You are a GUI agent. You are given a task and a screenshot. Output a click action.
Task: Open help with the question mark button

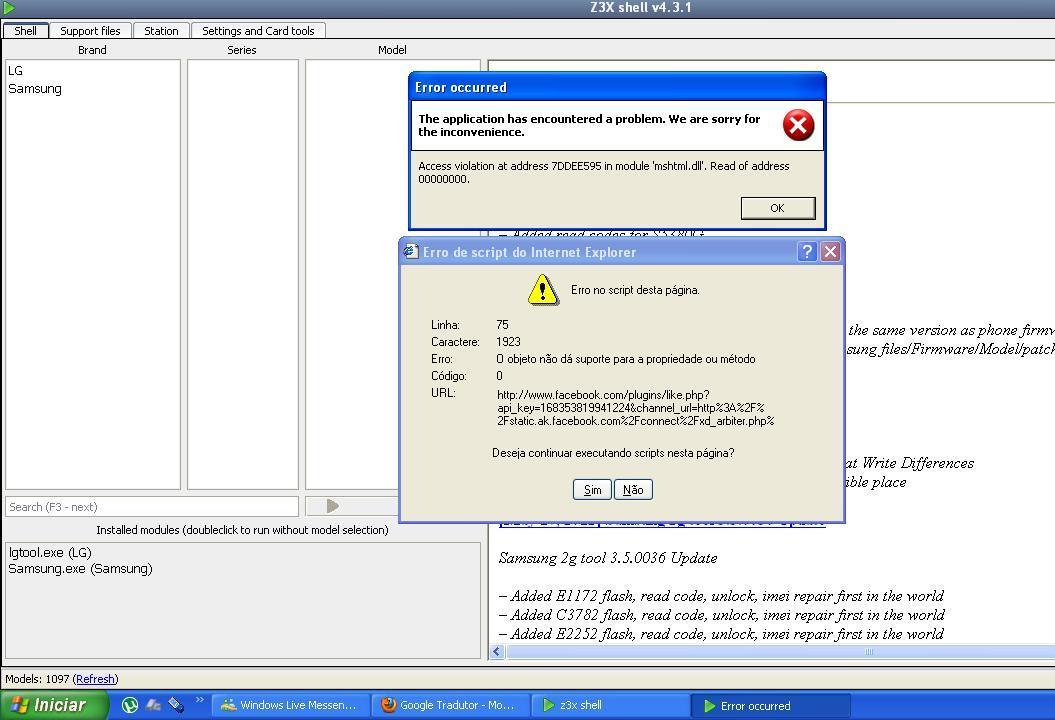coord(807,252)
